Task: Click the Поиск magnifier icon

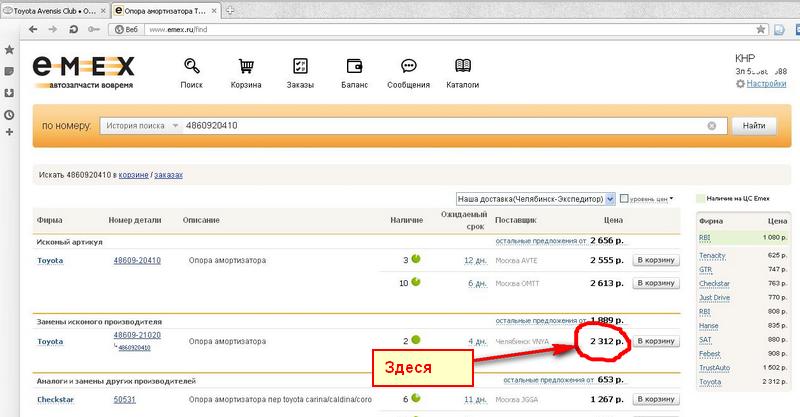Action: pyautogui.click(x=191, y=68)
